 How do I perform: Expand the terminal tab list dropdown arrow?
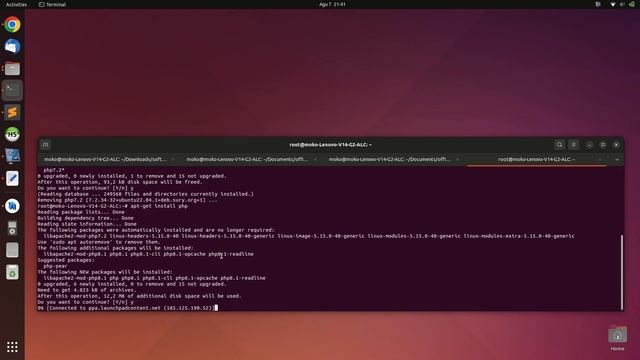pos(617,160)
